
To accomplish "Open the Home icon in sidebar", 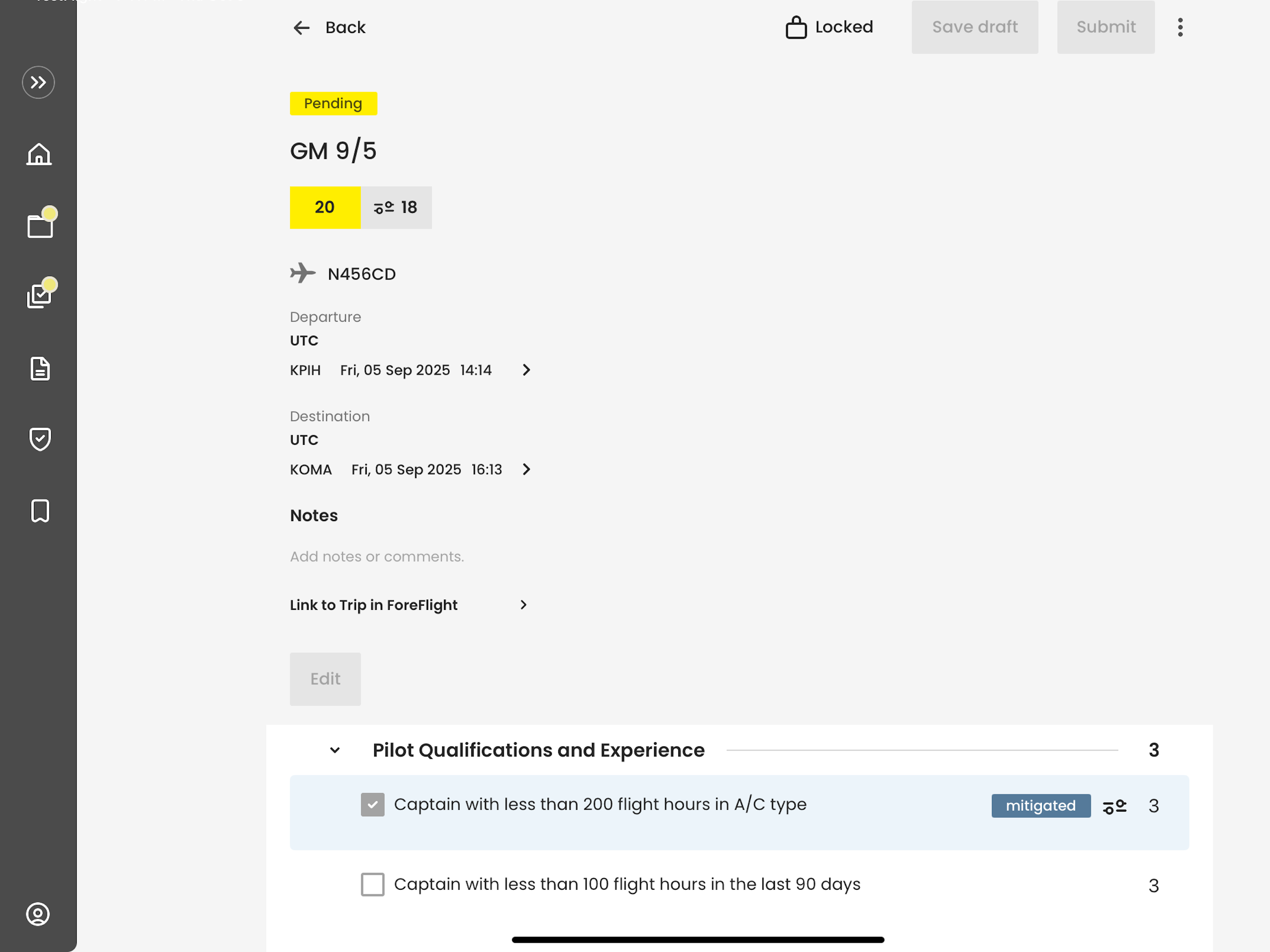I will point(39,154).
